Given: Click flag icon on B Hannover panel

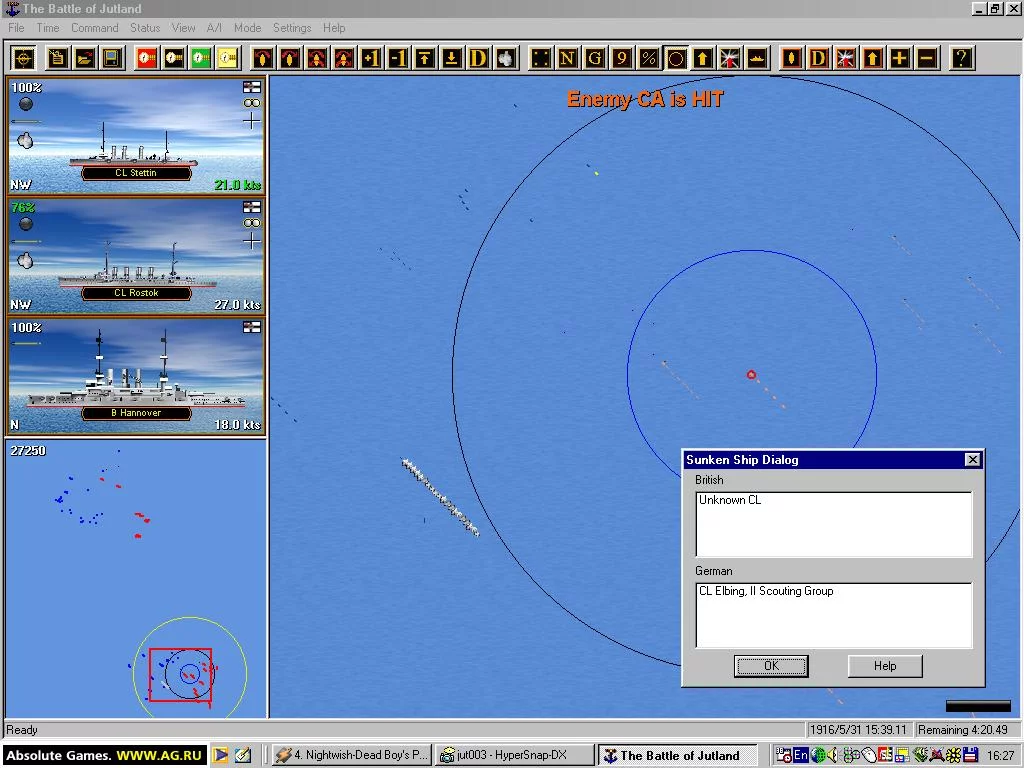Looking at the screenshot, I should [251, 327].
